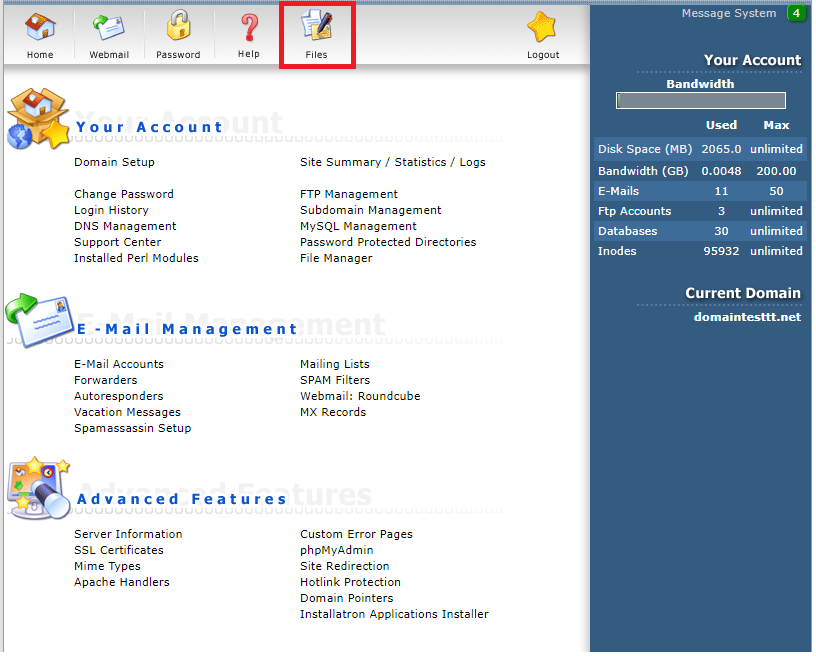Open MySQL Management
Image resolution: width=816 pixels, height=656 pixels.
point(359,227)
